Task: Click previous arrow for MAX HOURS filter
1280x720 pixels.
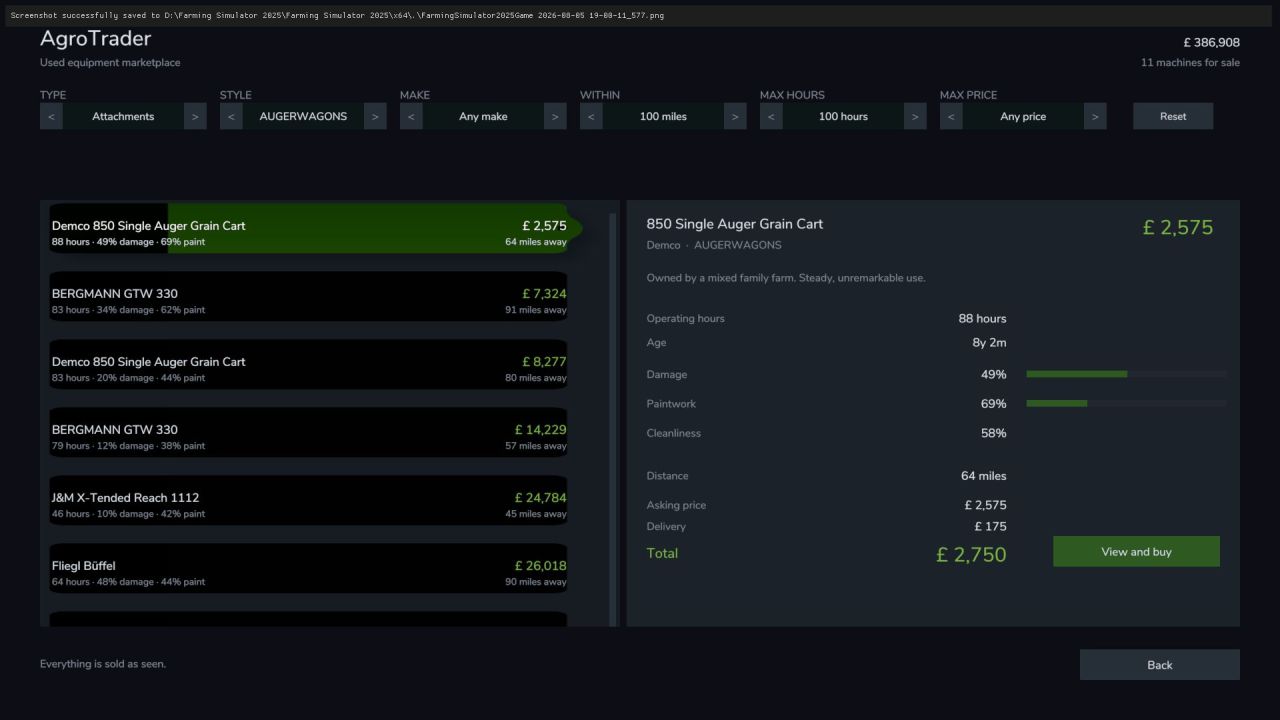Action: 771,116
